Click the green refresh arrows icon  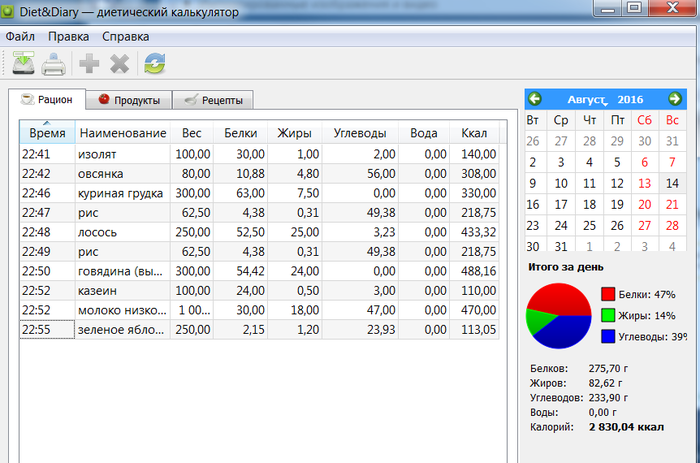point(155,65)
